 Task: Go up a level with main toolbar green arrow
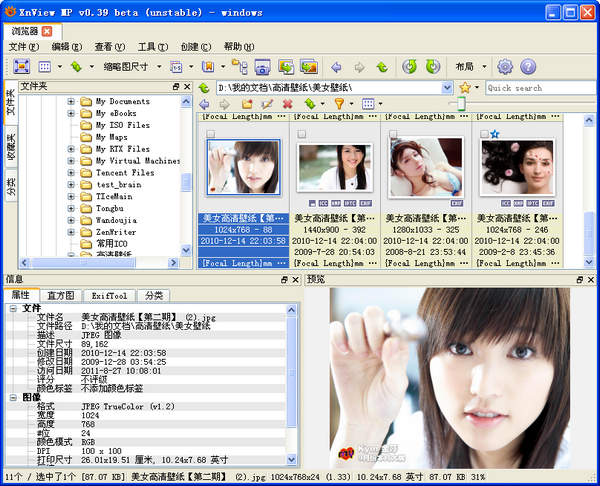pyautogui.click(x=382, y=67)
